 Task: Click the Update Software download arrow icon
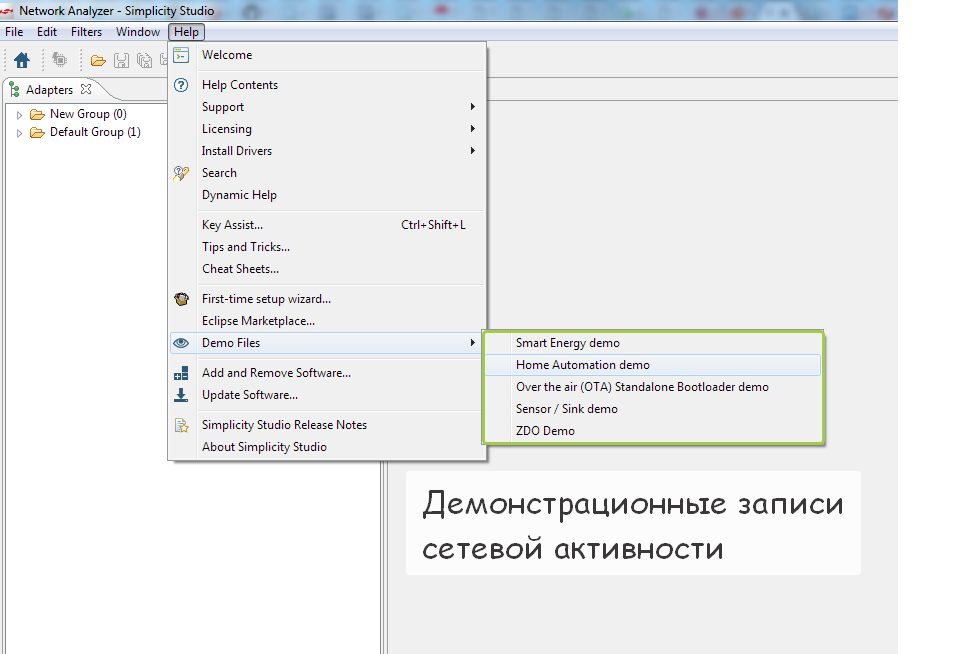point(181,395)
